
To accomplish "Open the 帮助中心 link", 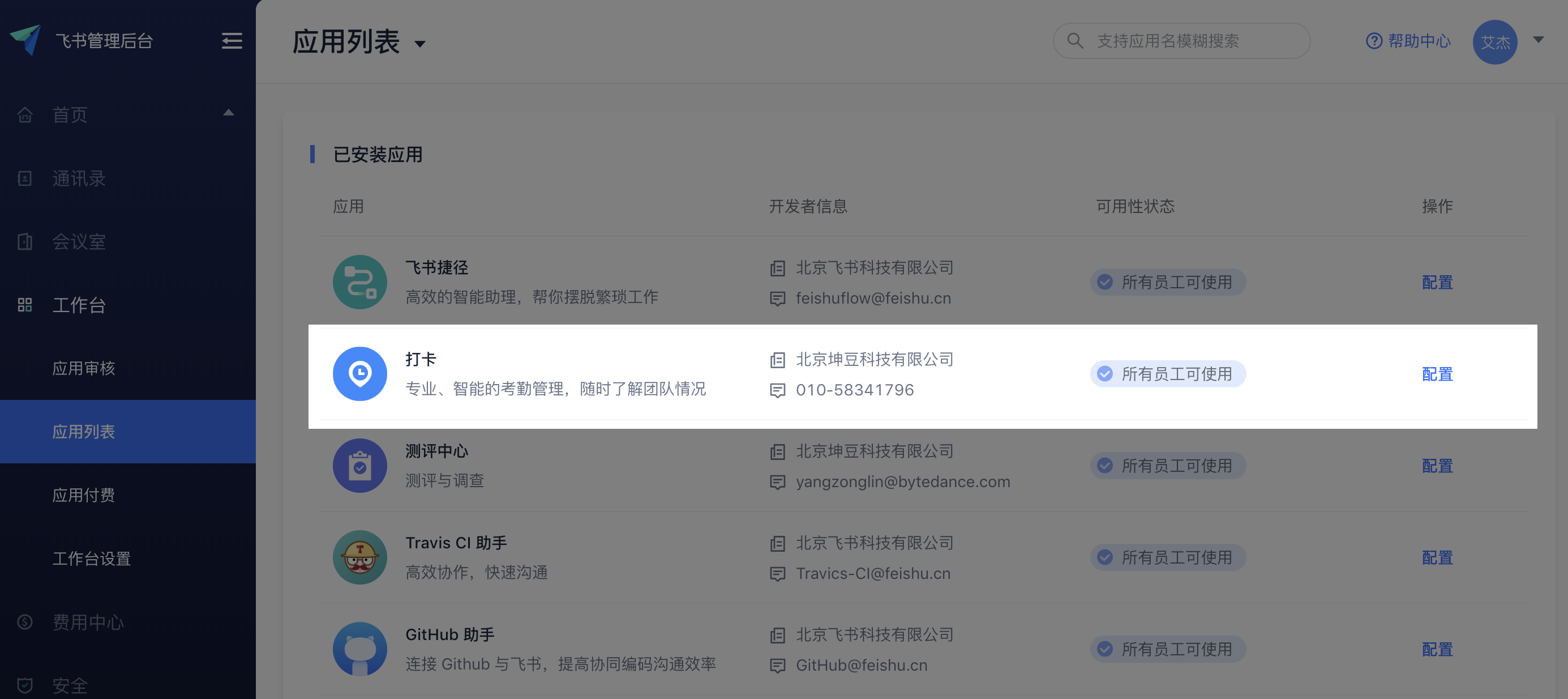I will click(x=1408, y=41).
